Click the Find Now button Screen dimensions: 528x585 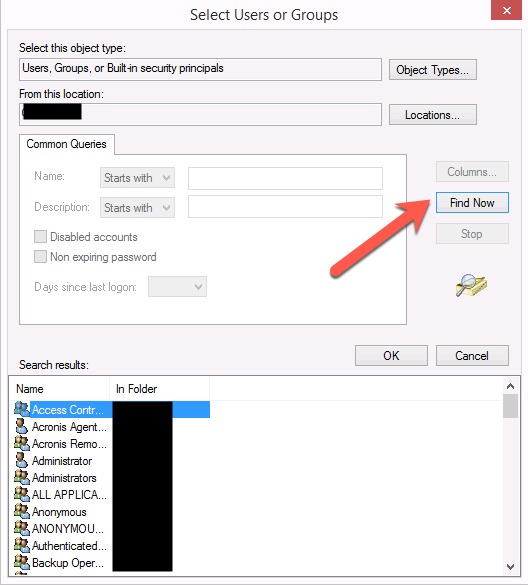tap(472, 203)
